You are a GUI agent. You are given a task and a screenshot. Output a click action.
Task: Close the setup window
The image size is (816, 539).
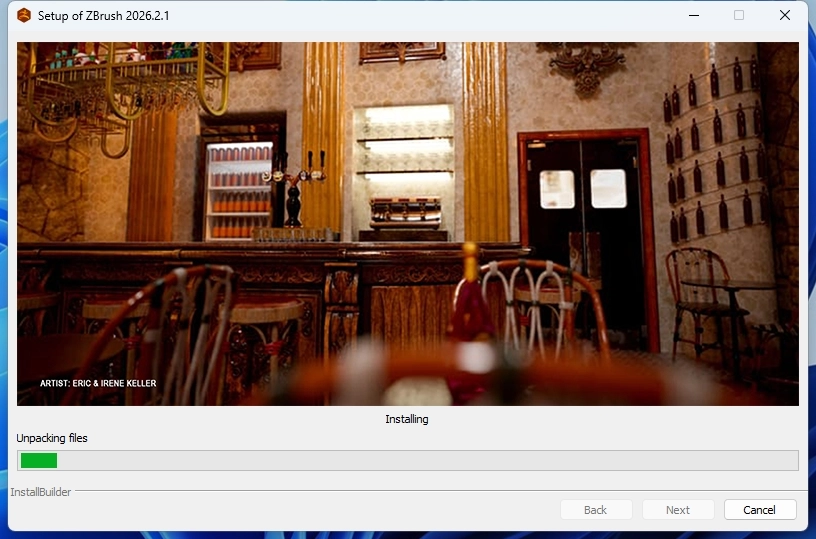pyautogui.click(x=785, y=15)
